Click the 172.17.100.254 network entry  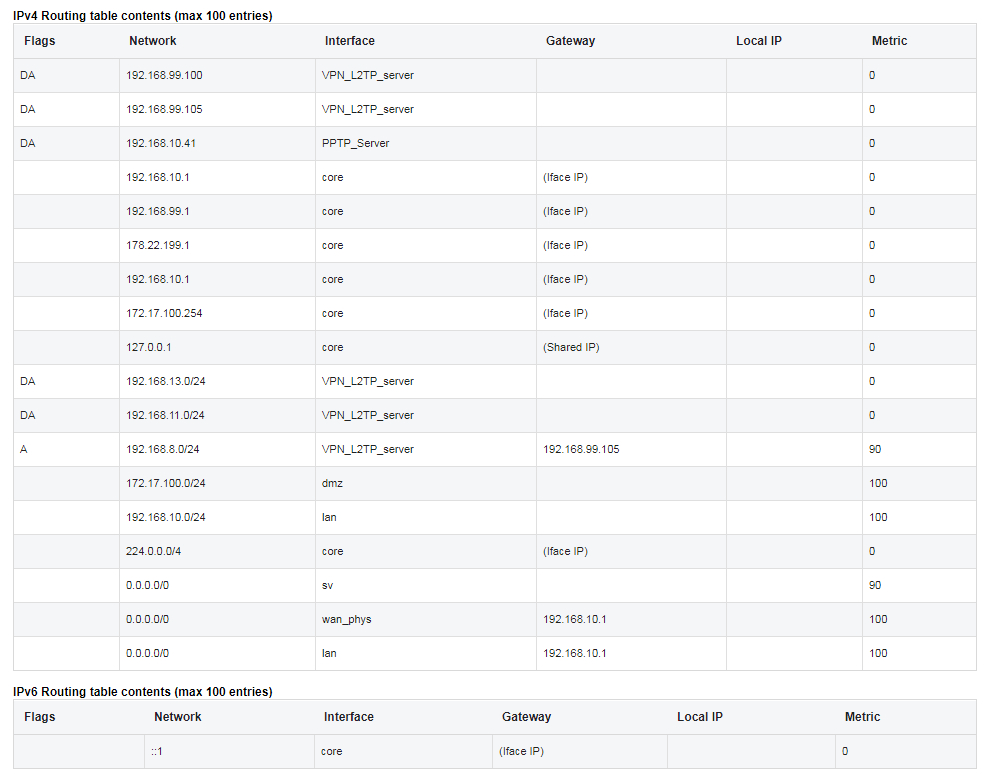[164, 314]
